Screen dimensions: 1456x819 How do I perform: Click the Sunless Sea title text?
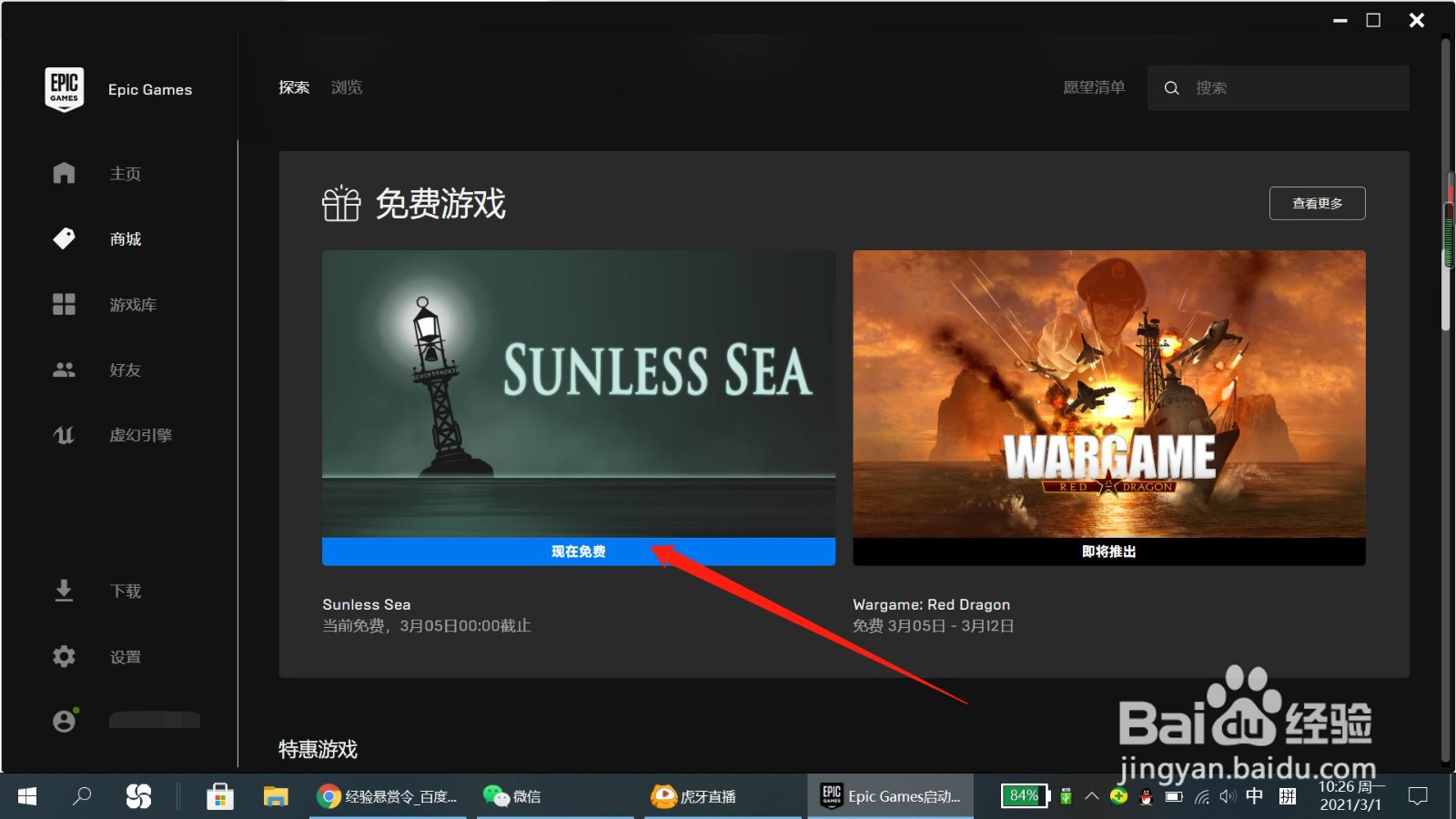[367, 604]
